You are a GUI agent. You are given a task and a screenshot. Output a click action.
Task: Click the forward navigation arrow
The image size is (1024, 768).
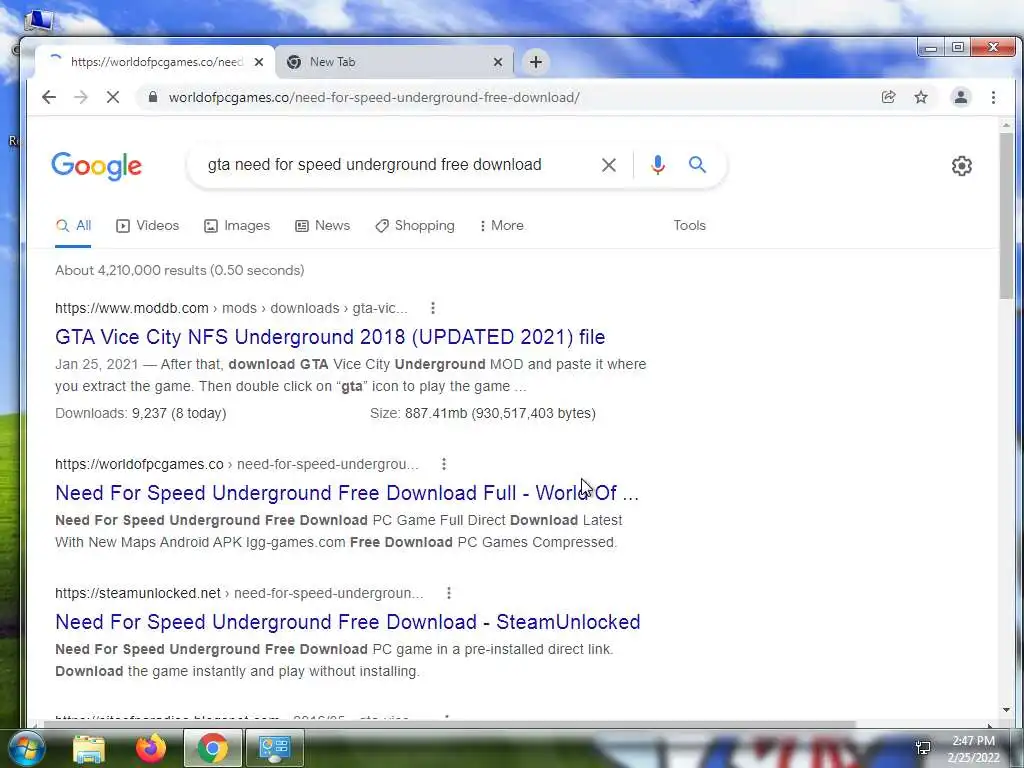point(81,97)
